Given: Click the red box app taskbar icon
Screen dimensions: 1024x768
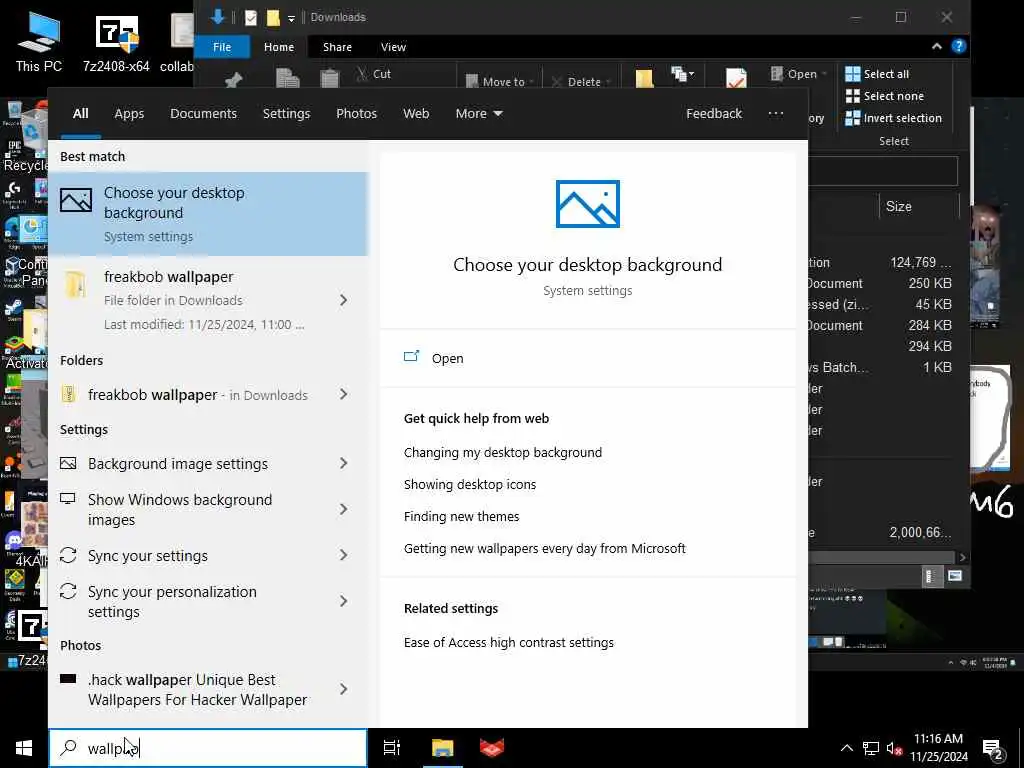Looking at the screenshot, I should (x=492, y=748).
